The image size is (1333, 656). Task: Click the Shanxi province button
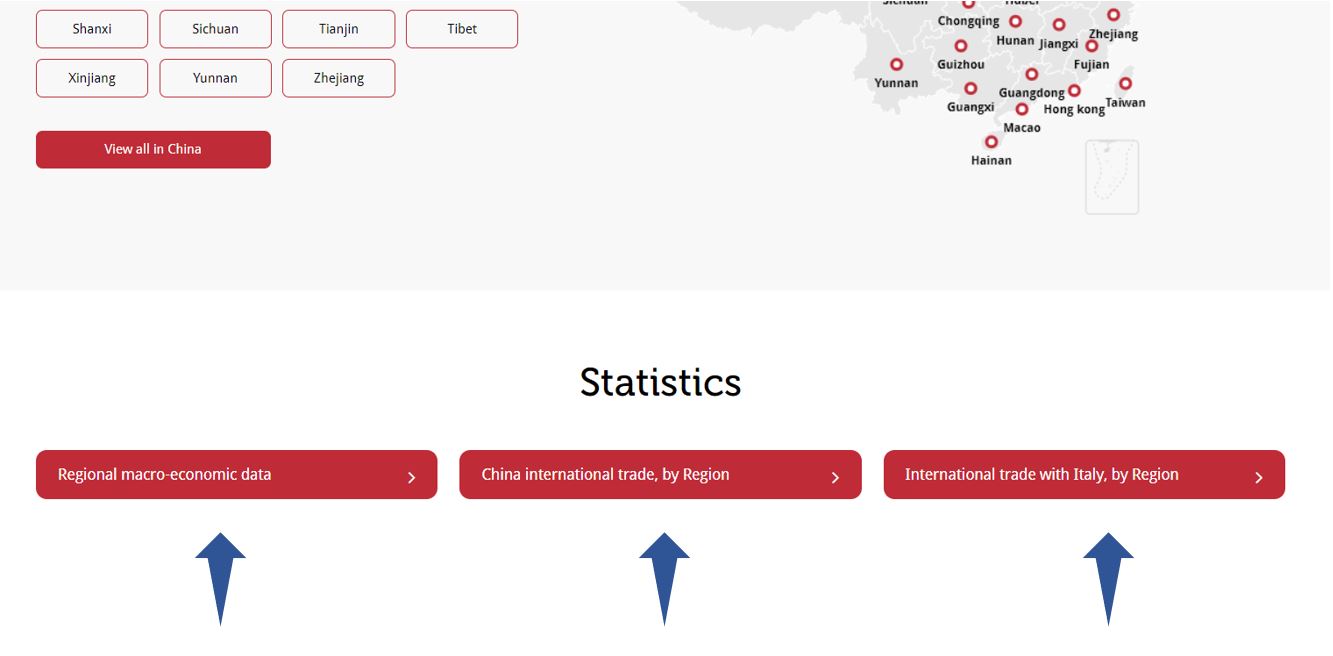tap(92, 29)
